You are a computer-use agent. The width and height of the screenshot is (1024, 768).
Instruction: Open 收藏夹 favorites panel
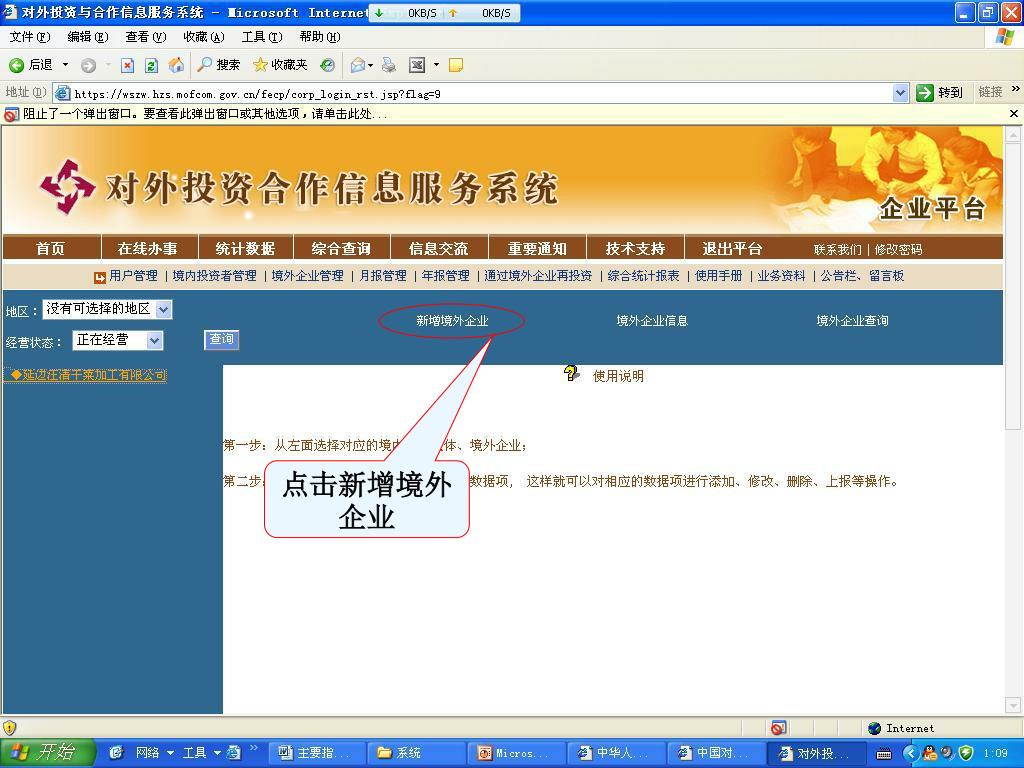pos(280,65)
